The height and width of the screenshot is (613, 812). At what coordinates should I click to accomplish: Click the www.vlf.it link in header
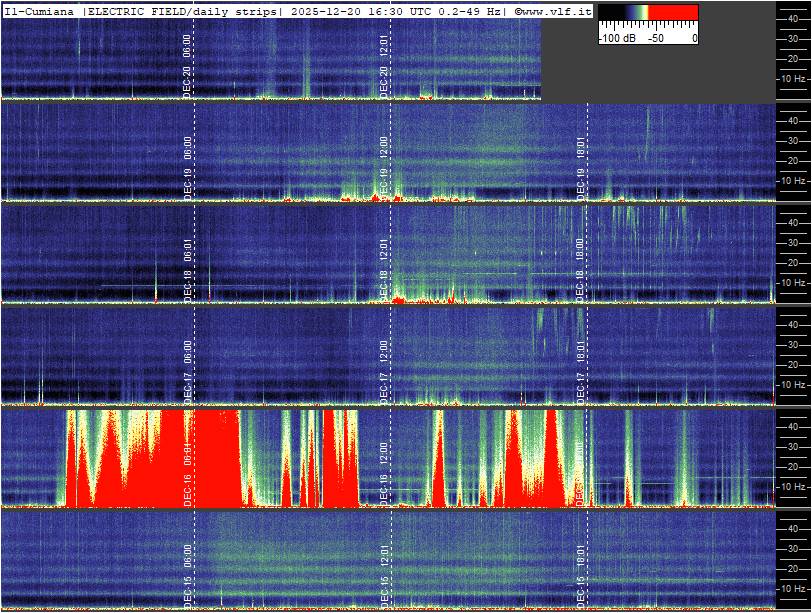[x=556, y=11]
